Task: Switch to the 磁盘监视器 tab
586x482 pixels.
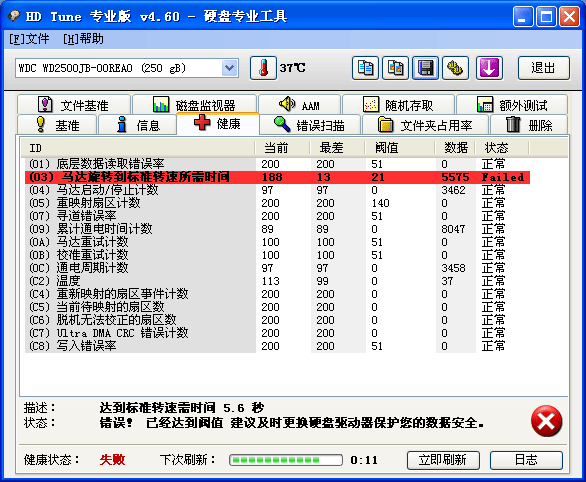Action: click(194, 105)
